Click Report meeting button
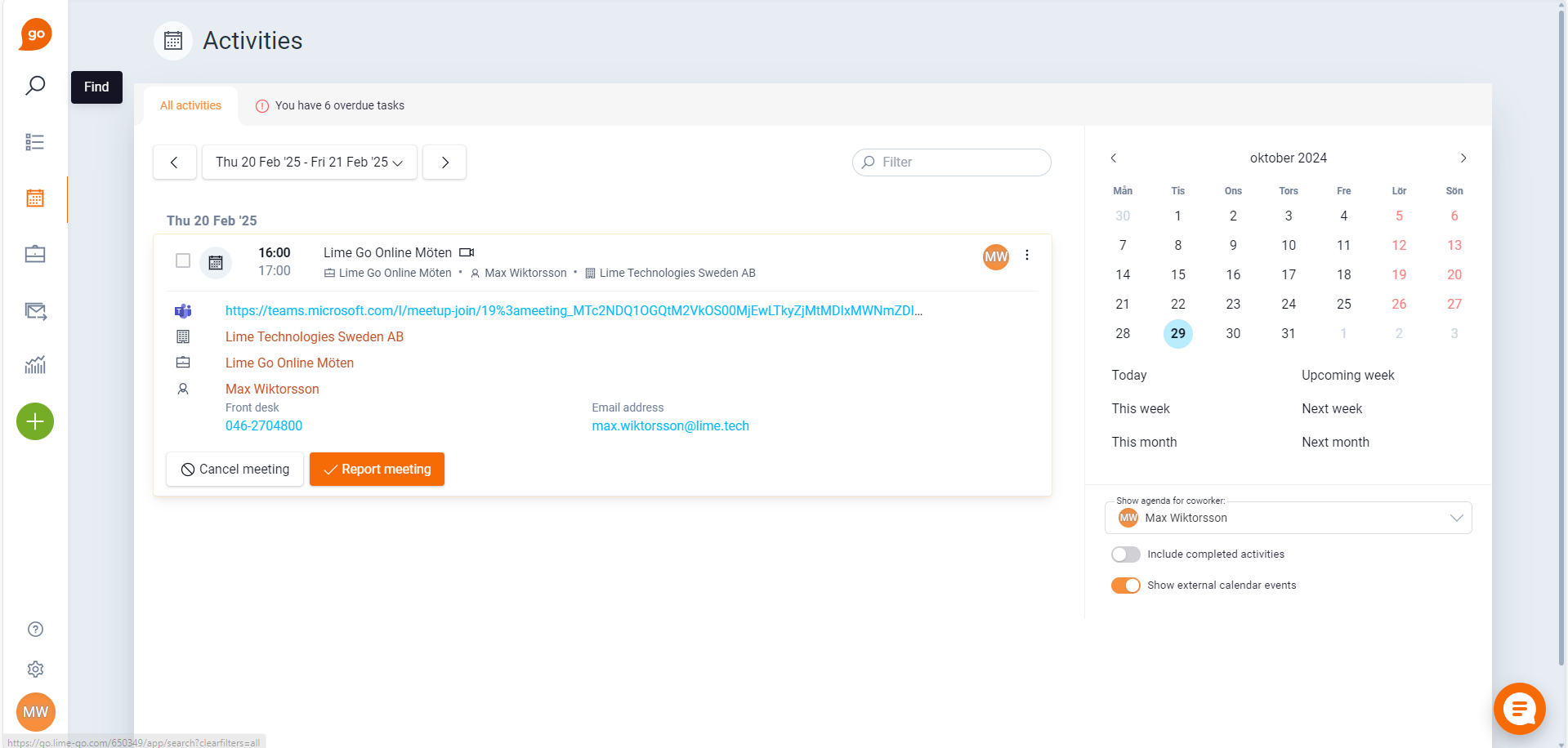The width and height of the screenshot is (1568, 748). [377, 469]
